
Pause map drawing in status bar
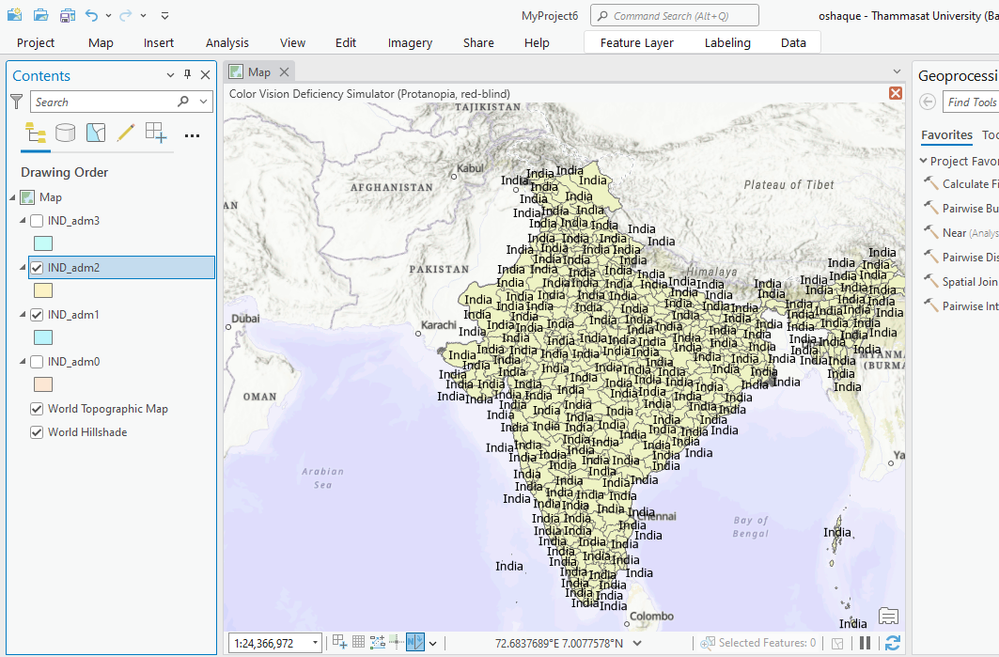(x=865, y=643)
